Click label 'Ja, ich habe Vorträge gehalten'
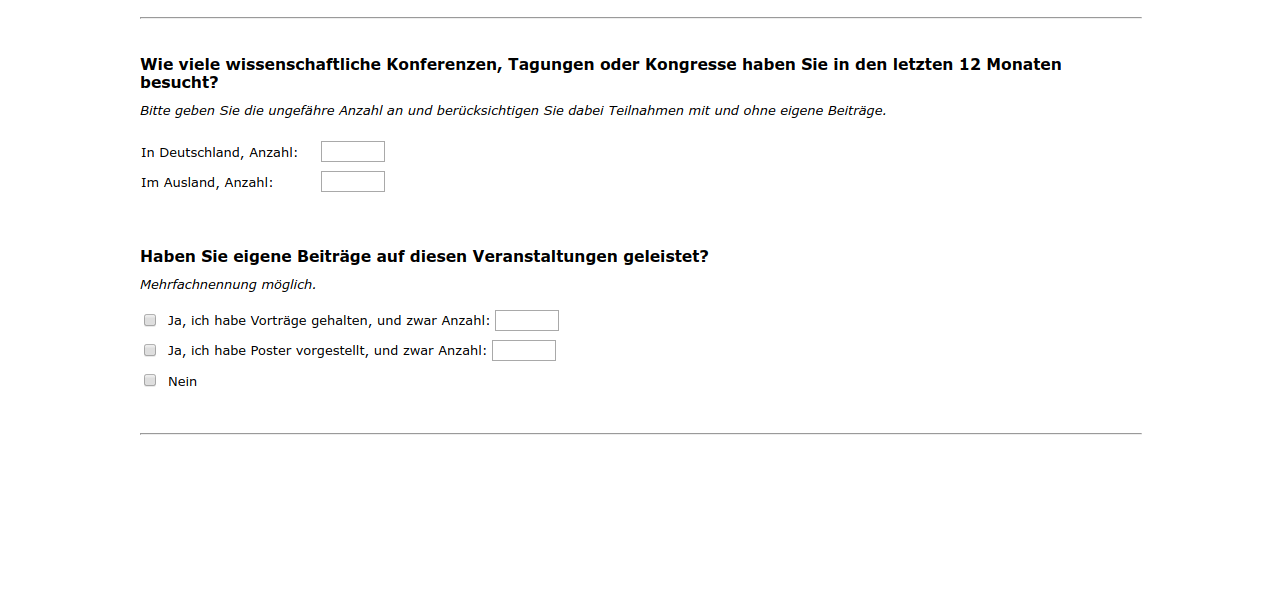The image size is (1280, 601). coord(329,321)
